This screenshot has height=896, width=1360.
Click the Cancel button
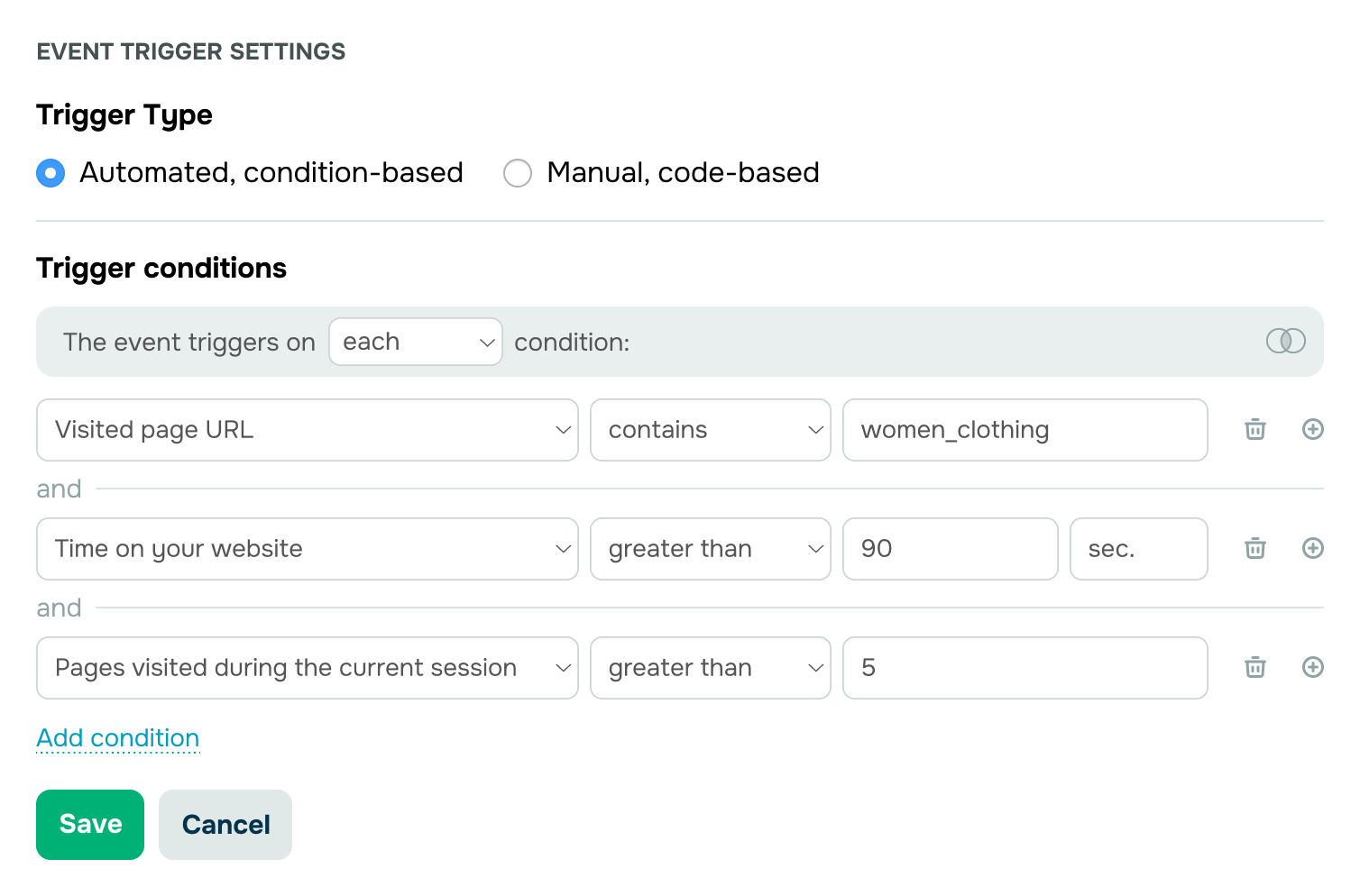coord(225,825)
